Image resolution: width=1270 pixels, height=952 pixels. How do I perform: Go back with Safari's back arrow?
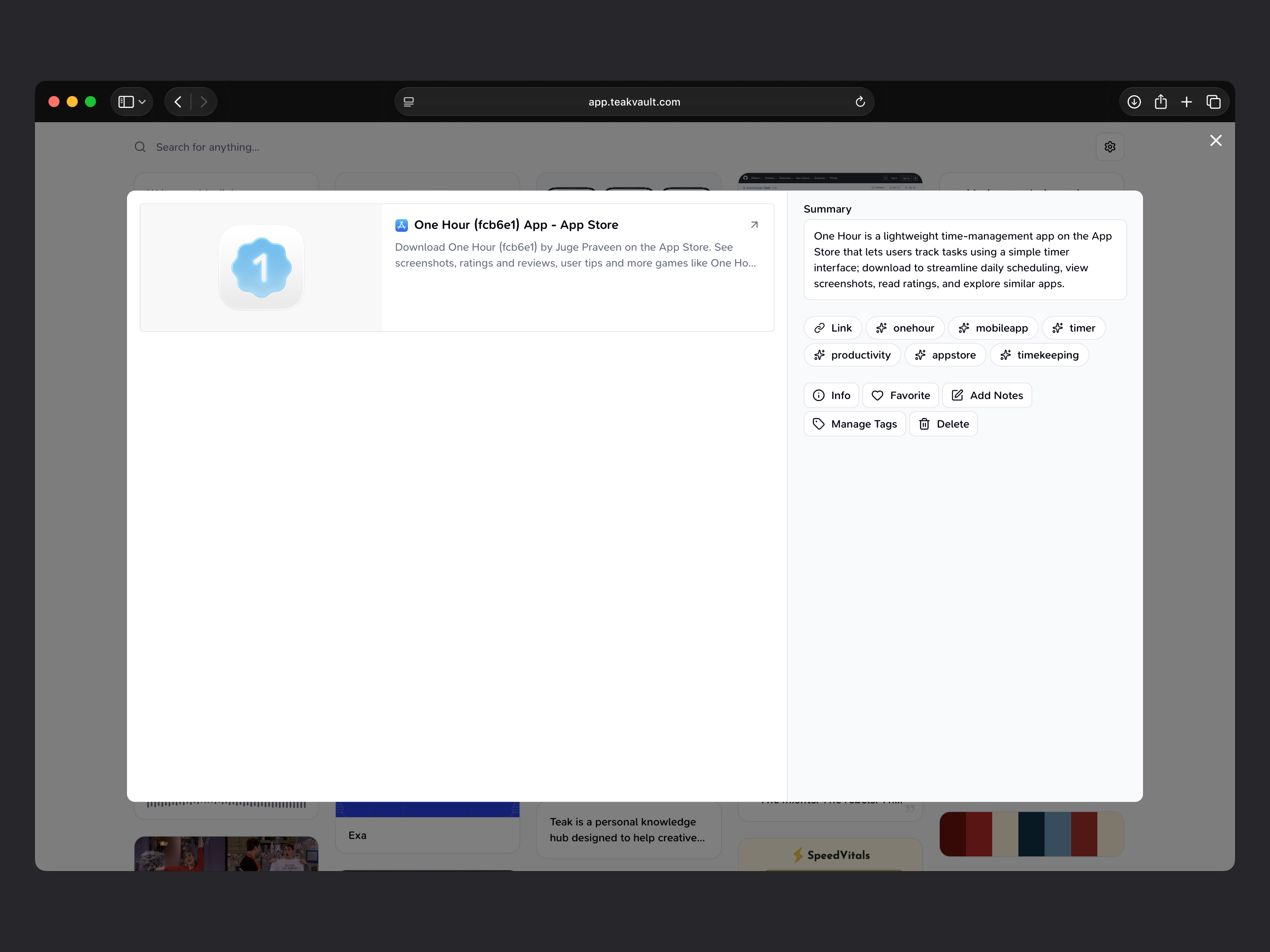coord(178,102)
